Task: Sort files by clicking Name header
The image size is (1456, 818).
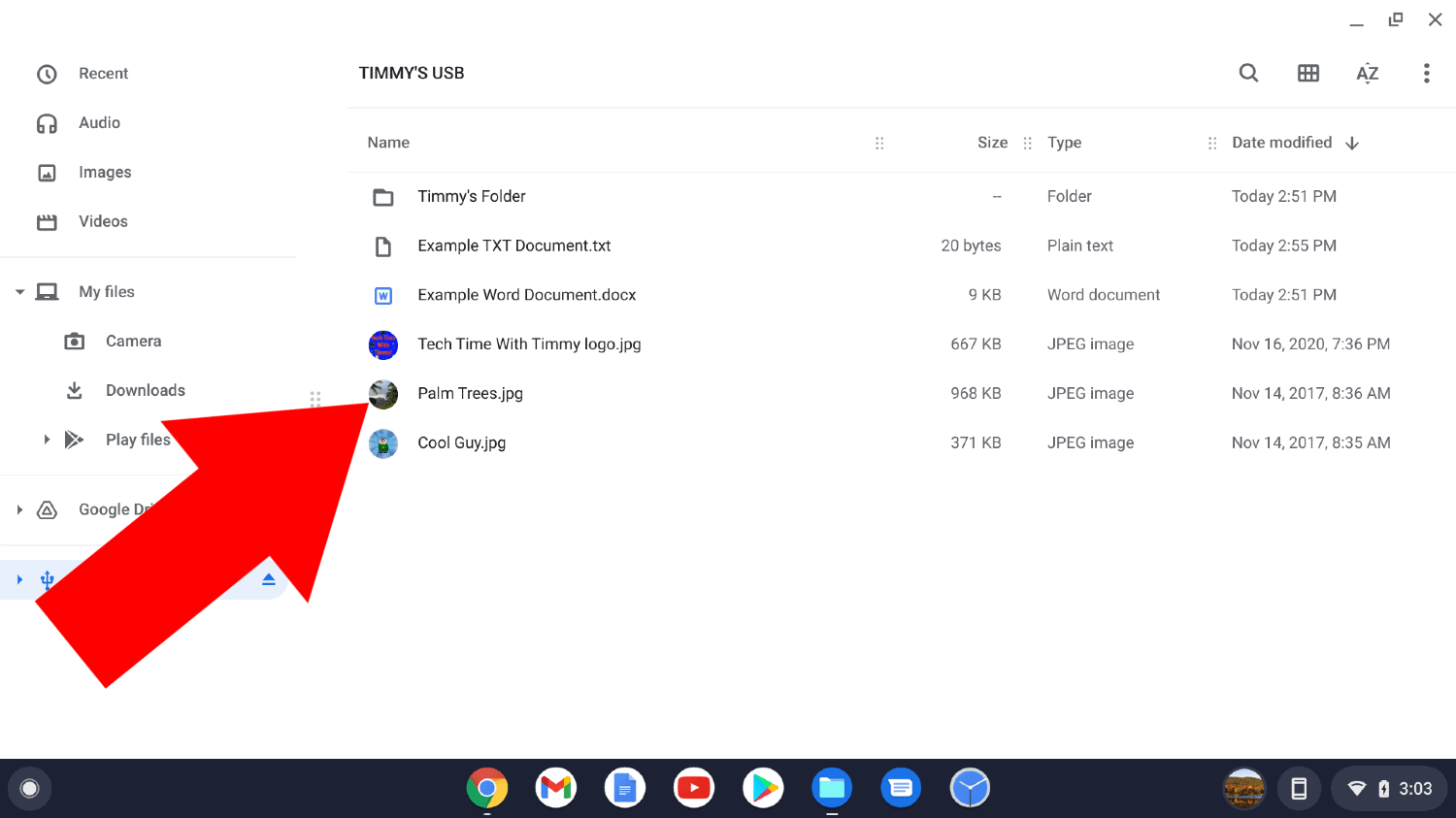Action: click(x=388, y=143)
